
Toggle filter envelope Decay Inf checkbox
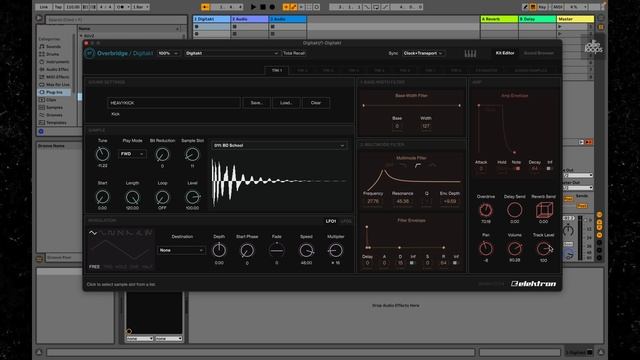[x=412, y=263]
